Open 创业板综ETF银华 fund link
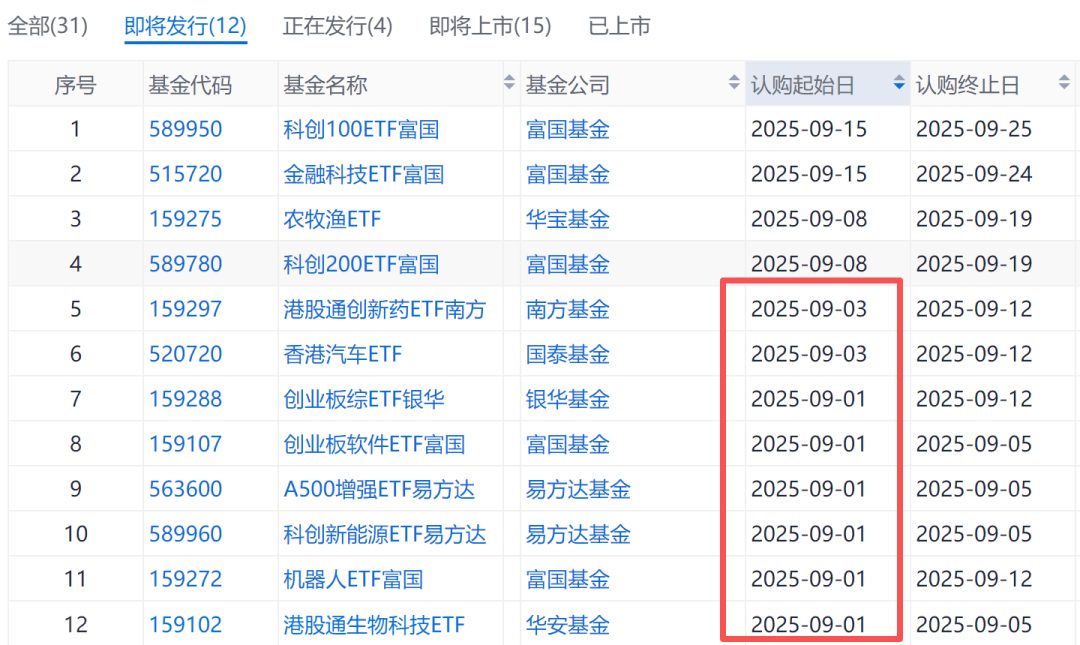 point(363,399)
